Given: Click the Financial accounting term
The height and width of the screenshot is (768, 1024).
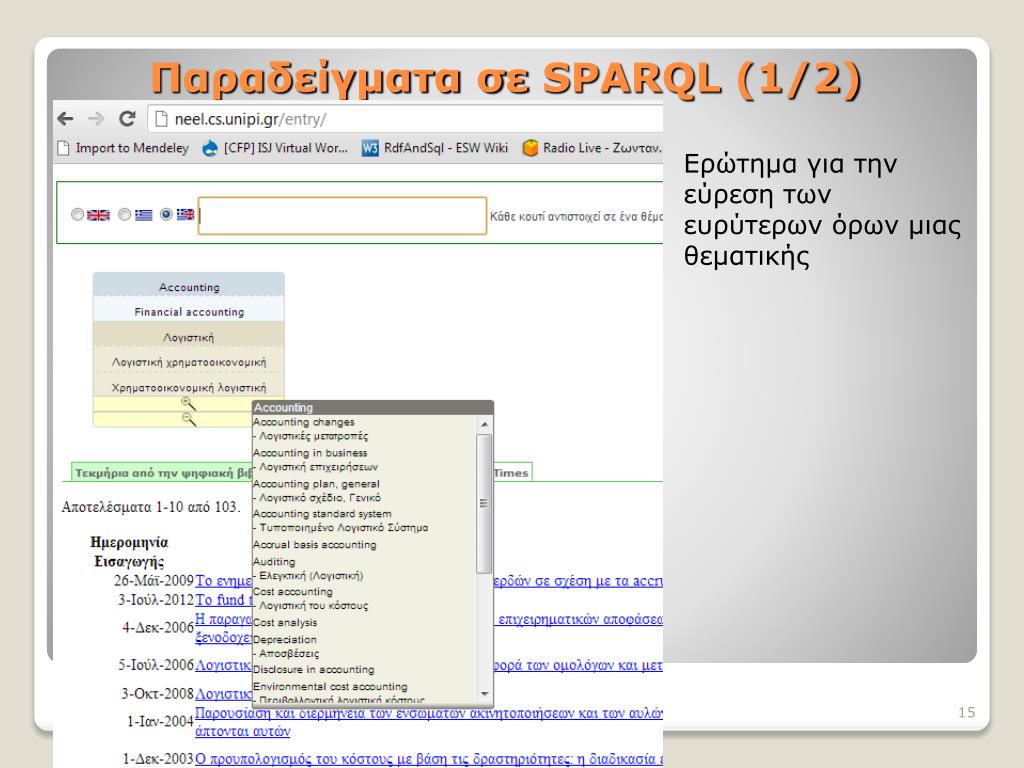Looking at the screenshot, I should coord(189,312).
